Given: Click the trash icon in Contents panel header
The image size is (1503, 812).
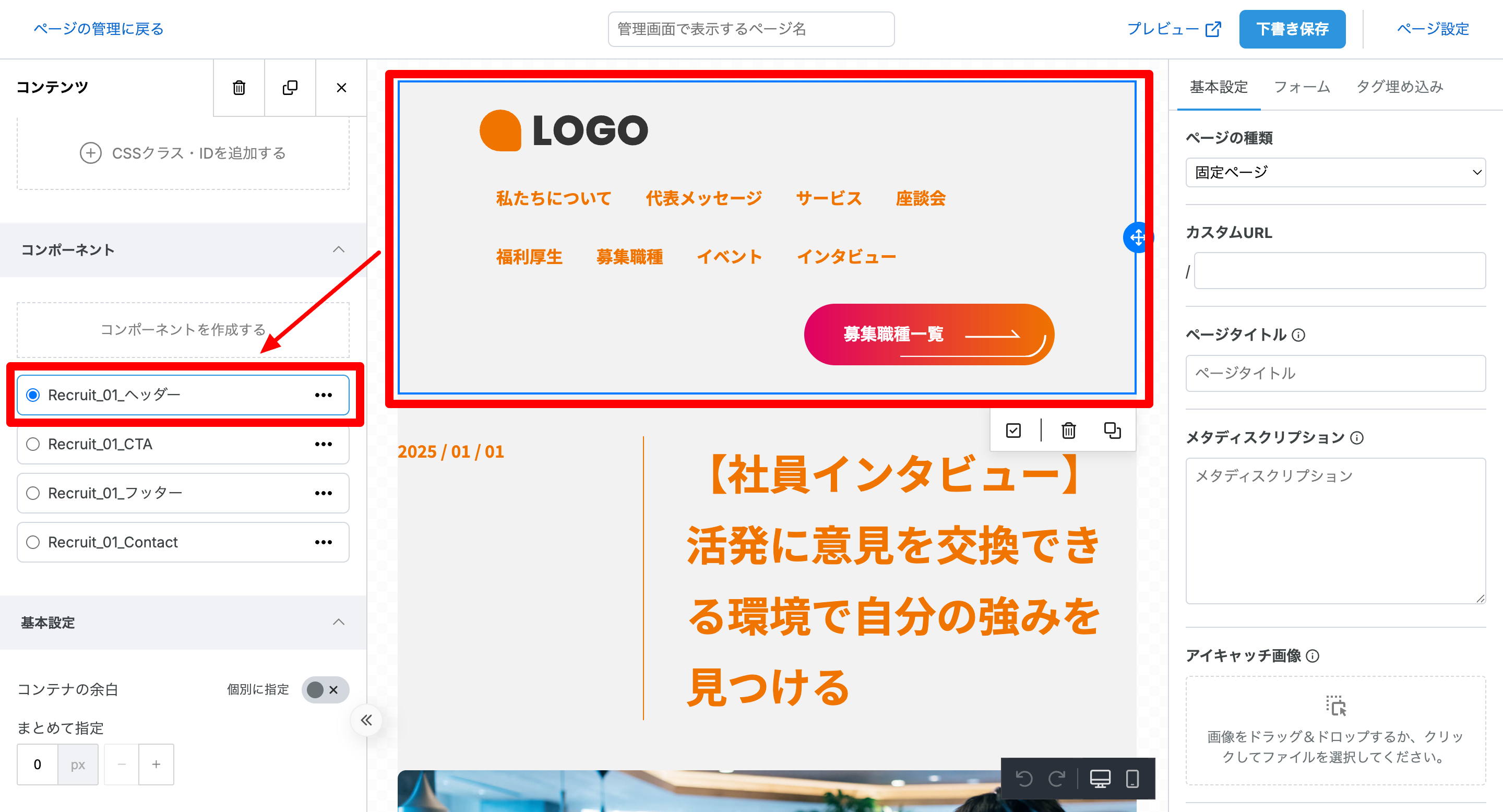Looking at the screenshot, I should [238, 88].
